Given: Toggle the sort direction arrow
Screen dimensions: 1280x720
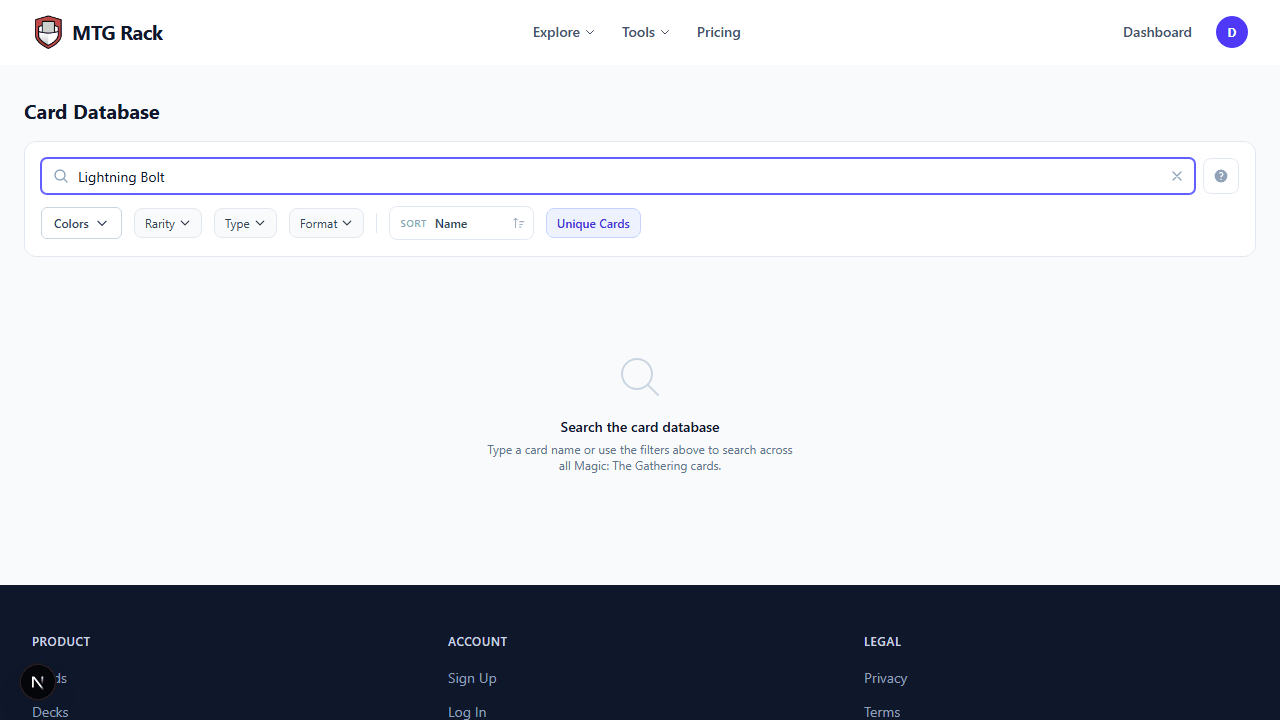Looking at the screenshot, I should tap(518, 223).
